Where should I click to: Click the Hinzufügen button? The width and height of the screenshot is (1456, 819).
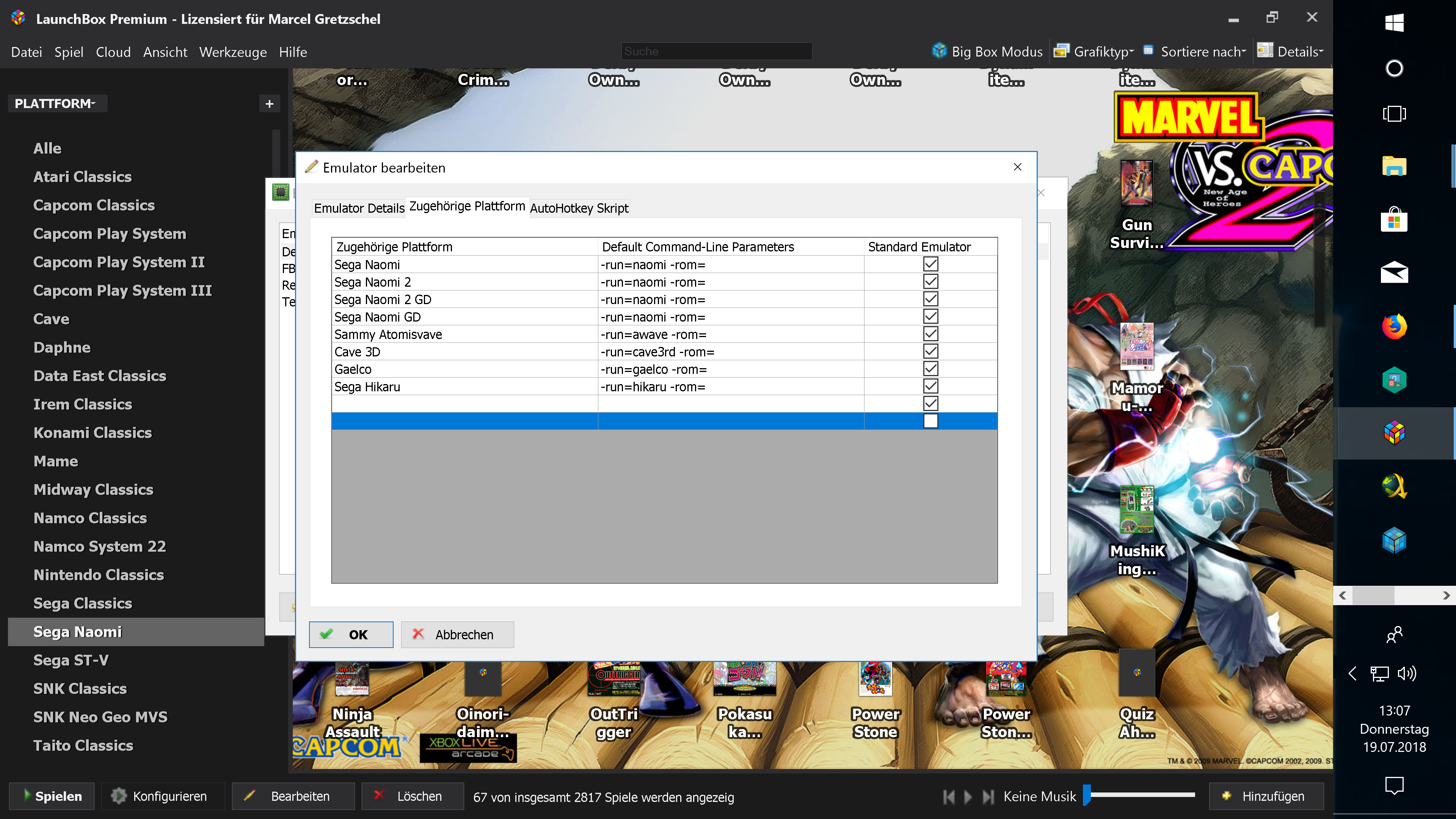(x=1266, y=796)
